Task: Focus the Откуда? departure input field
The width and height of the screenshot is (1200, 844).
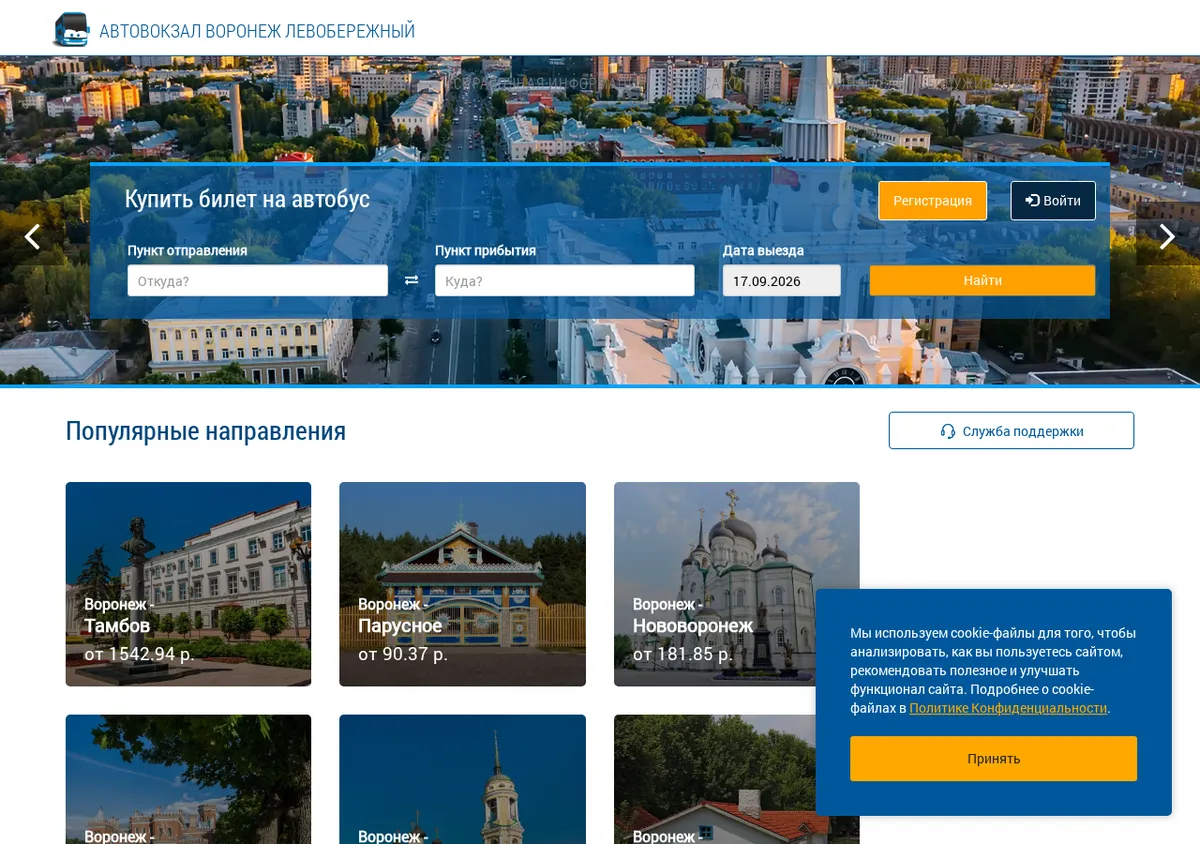Action: (x=257, y=281)
